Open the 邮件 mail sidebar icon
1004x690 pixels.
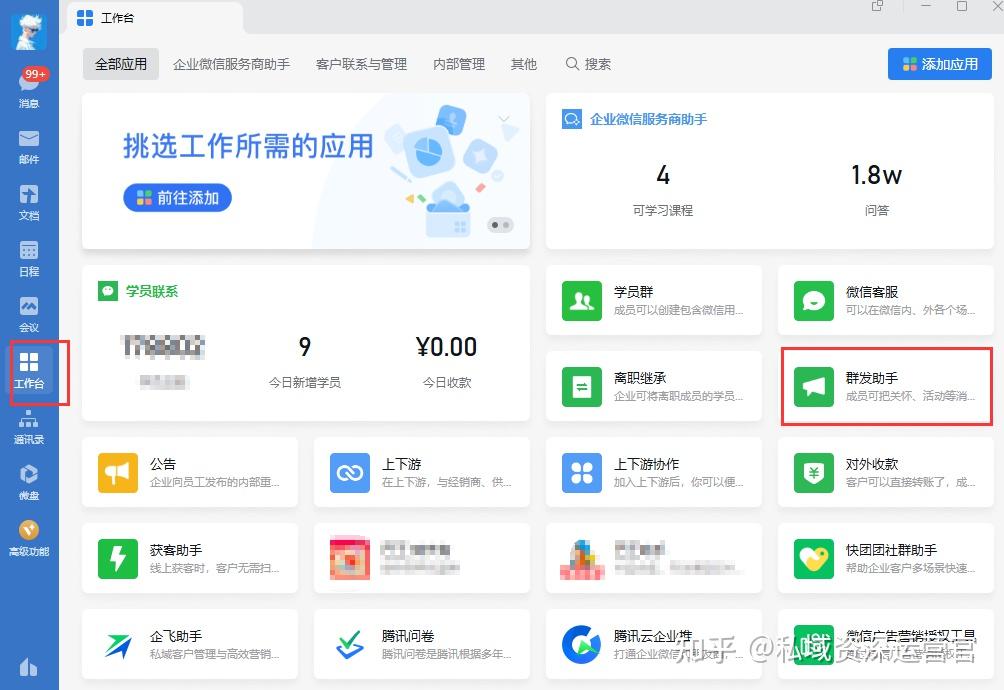click(x=29, y=147)
